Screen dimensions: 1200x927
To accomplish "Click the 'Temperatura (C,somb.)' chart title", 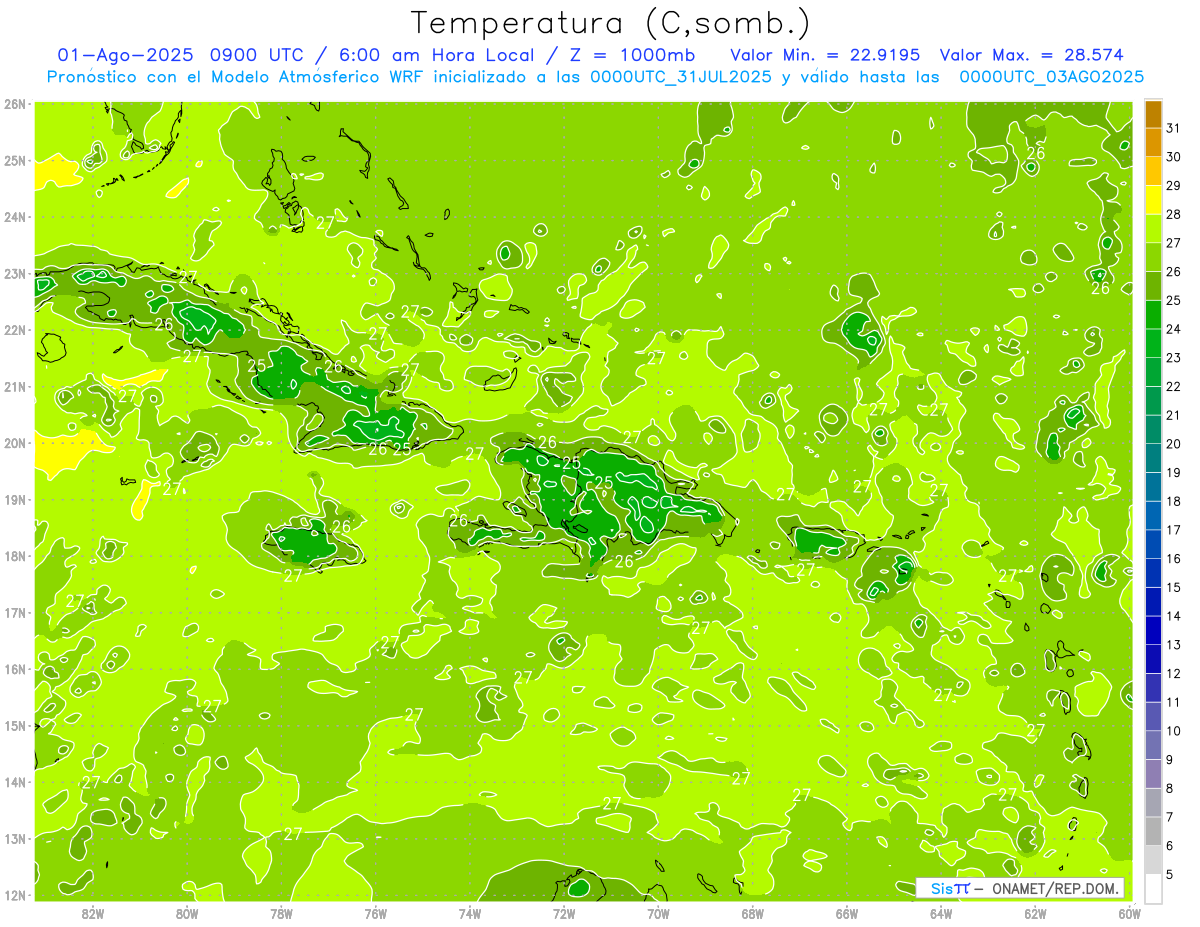I will [611, 23].
